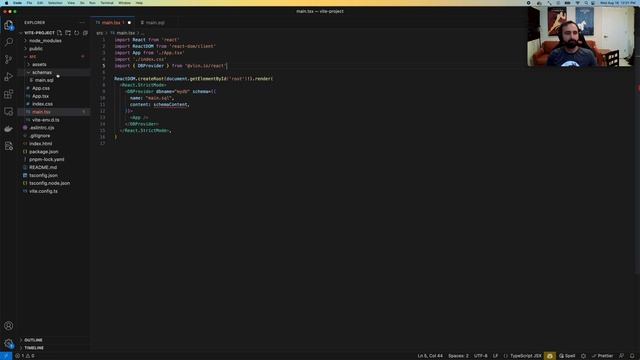Open the Explorer view in activity bar
640x360 pixels.
9,25
